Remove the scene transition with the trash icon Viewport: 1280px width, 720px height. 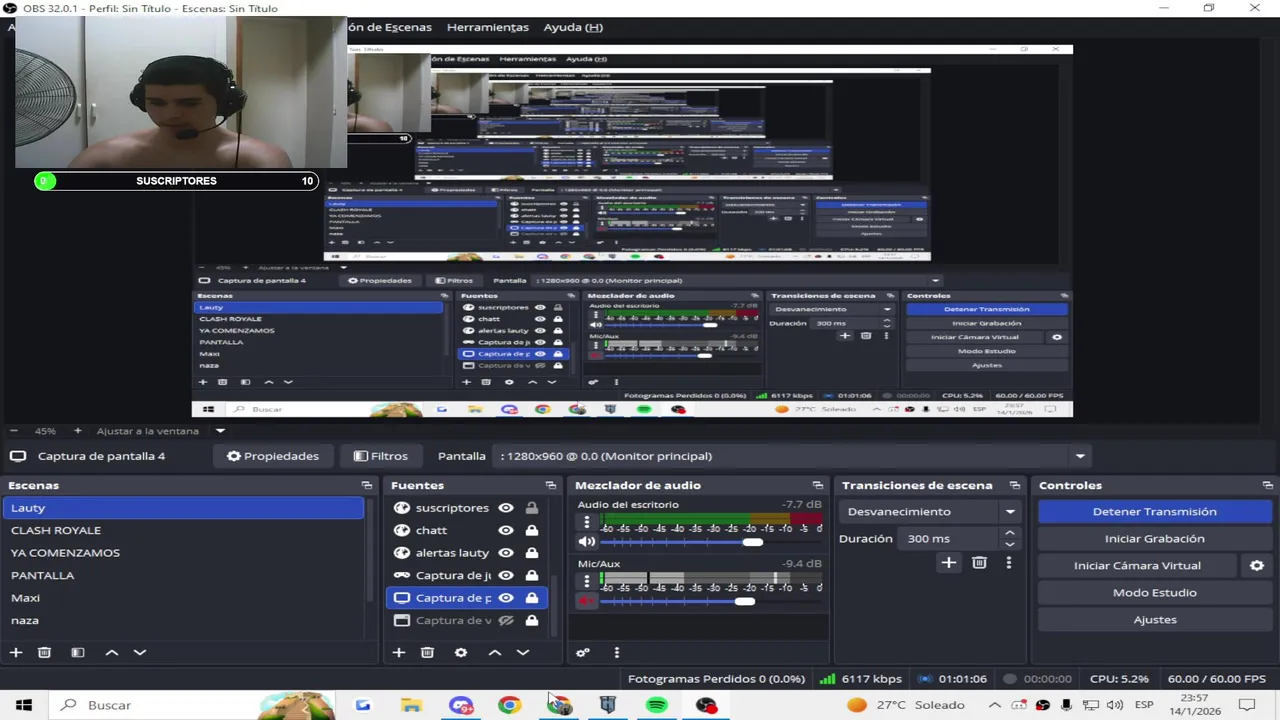(979, 563)
